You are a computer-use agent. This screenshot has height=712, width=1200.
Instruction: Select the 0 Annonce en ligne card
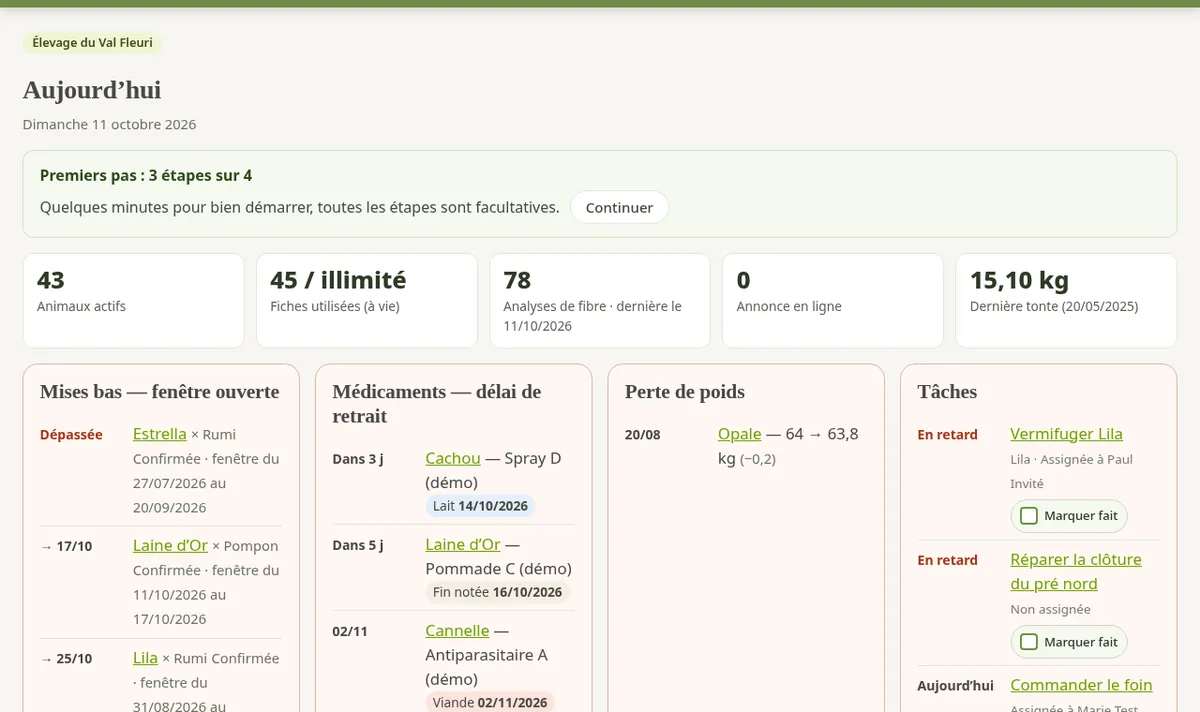pyautogui.click(x=833, y=300)
